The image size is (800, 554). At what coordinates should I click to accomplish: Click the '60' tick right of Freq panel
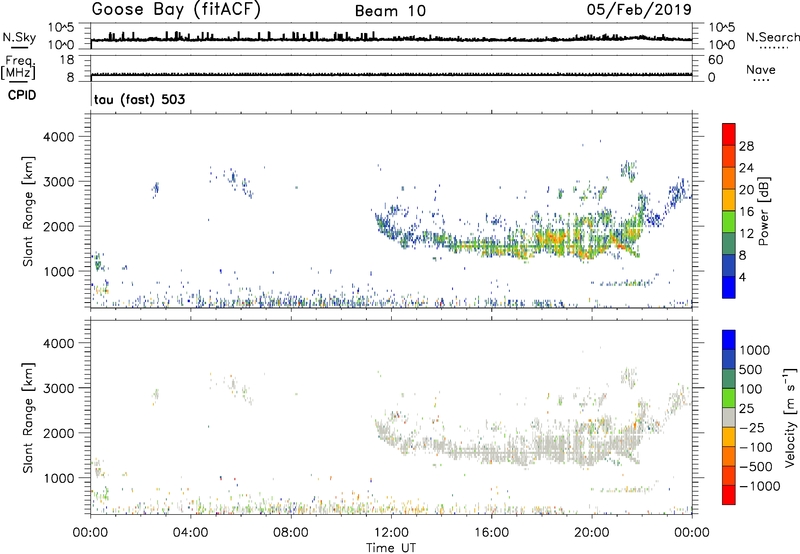pos(716,60)
